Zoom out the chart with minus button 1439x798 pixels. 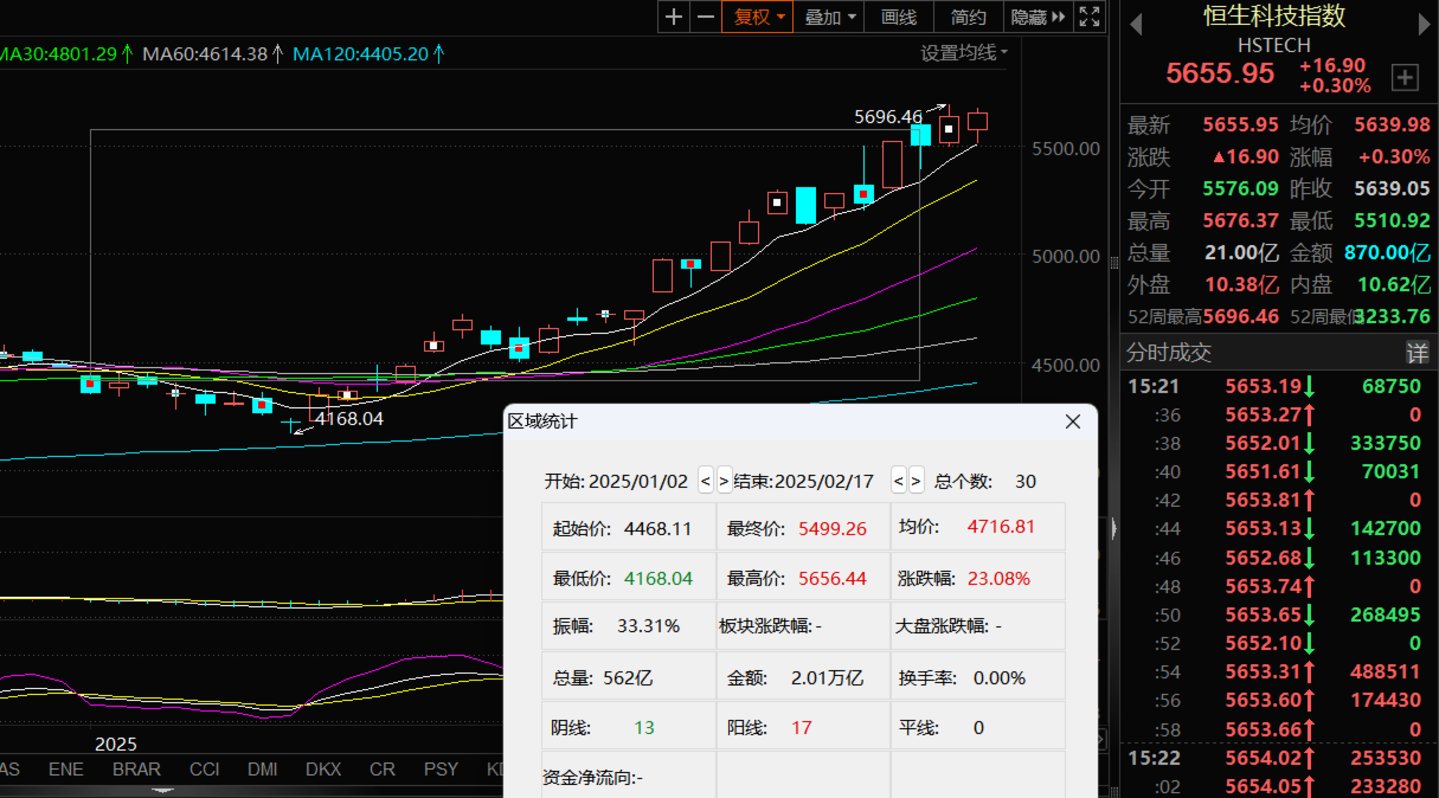pos(706,17)
